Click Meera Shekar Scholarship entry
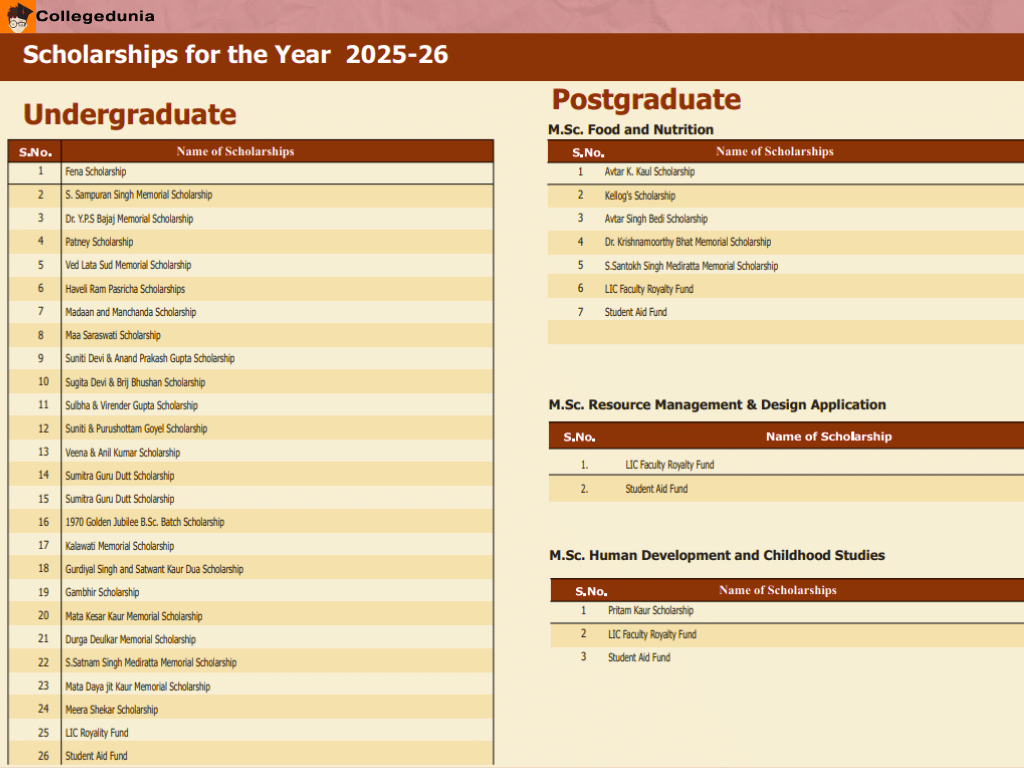Screen dimensions: 1024x768 point(112,710)
